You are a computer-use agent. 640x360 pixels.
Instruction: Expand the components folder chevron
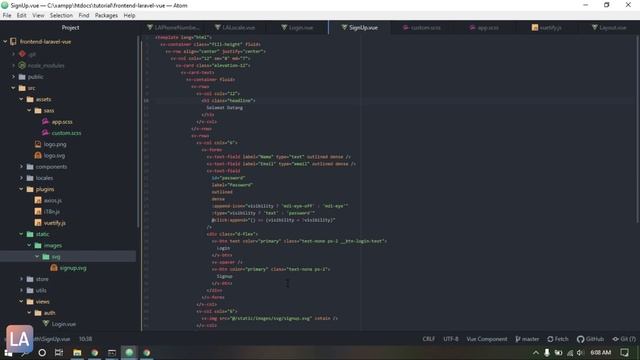click(x=21, y=167)
